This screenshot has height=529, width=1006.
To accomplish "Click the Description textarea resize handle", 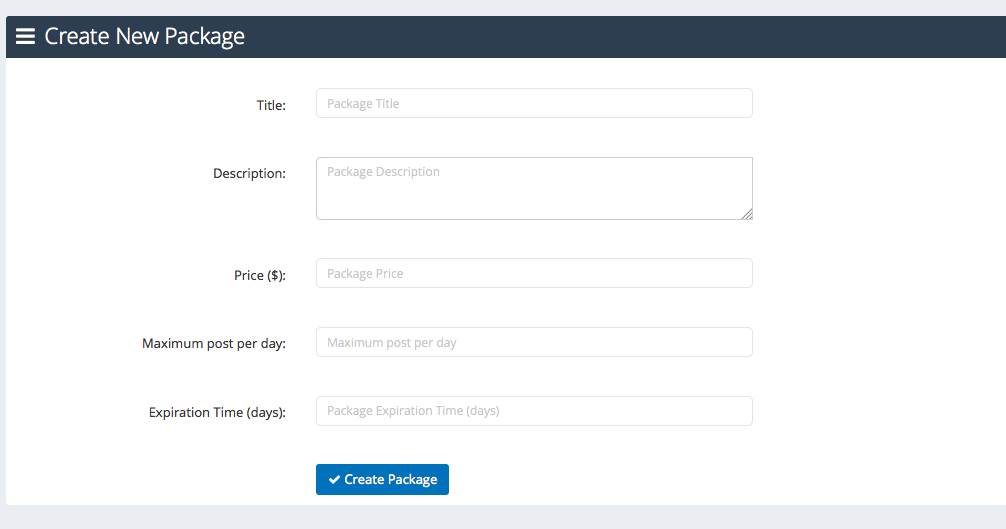I will click(x=747, y=214).
